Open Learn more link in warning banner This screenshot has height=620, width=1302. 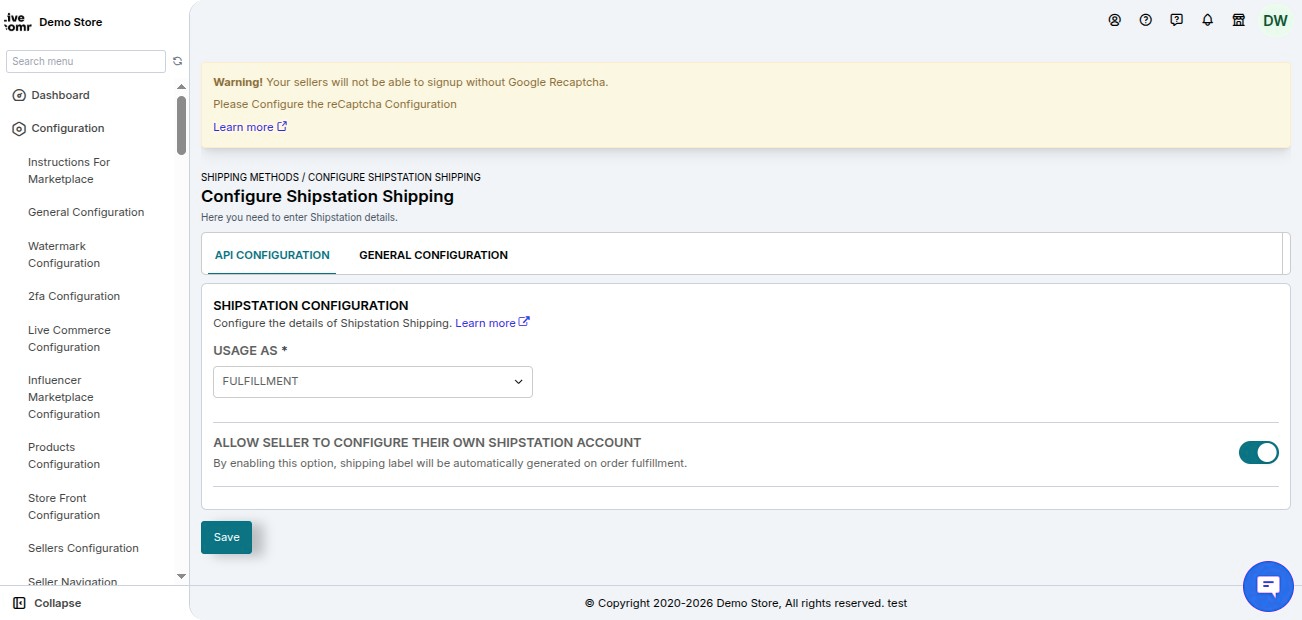coord(250,127)
